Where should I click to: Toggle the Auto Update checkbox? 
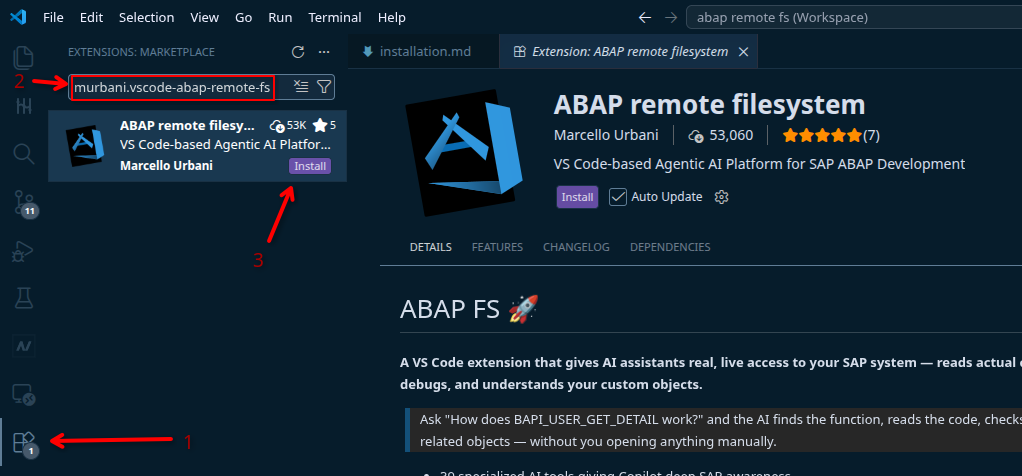click(x=618, y=197)
